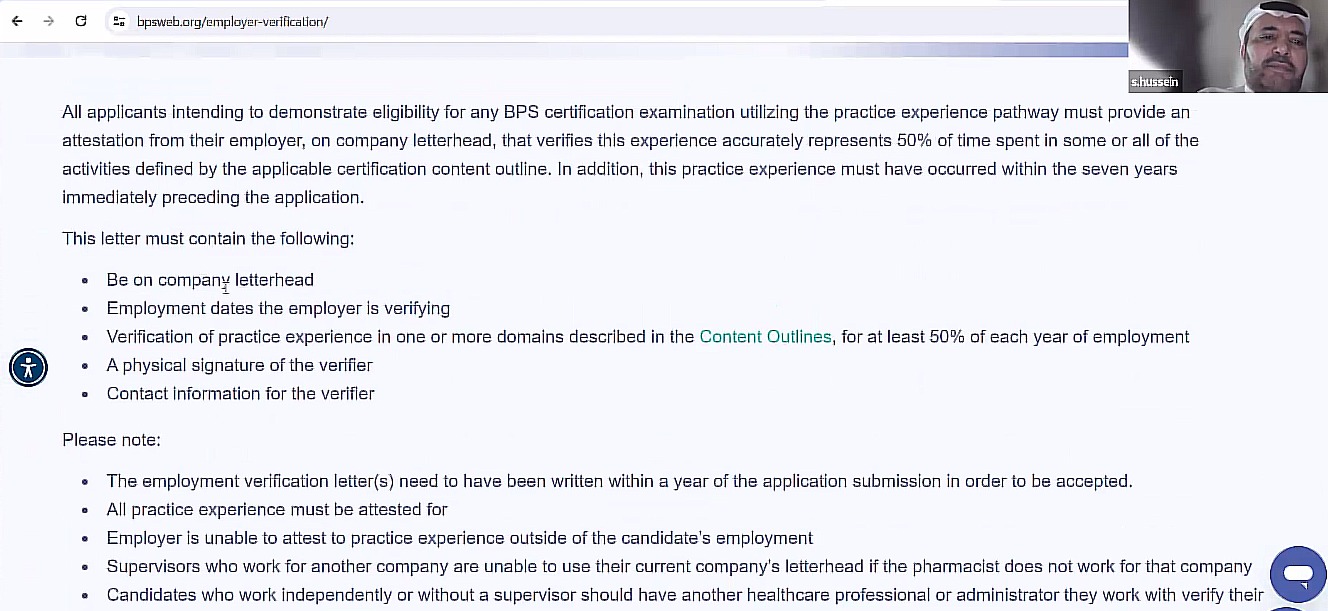Follow the Content Outlines link

pyautogui.click(x=765, y=337)
